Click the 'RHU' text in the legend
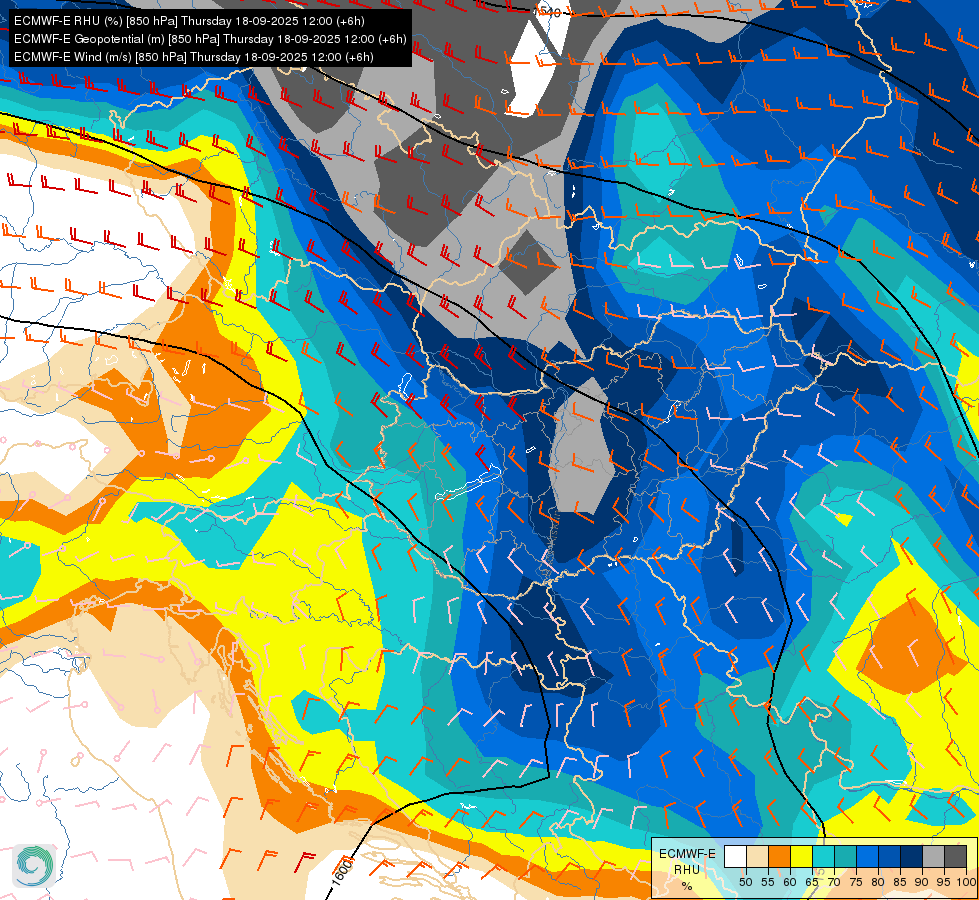 pos(687,870)
